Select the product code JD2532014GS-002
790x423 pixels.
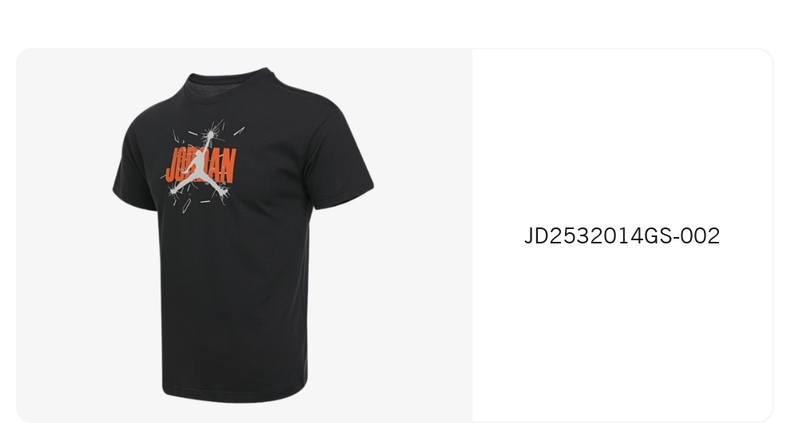622,236
